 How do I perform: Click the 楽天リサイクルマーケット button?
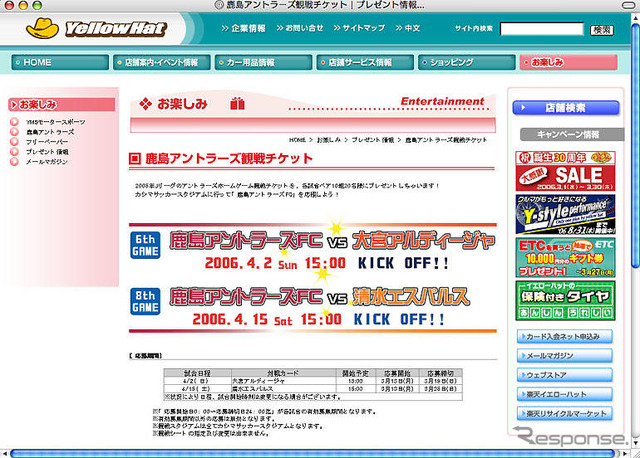[564, 414]
